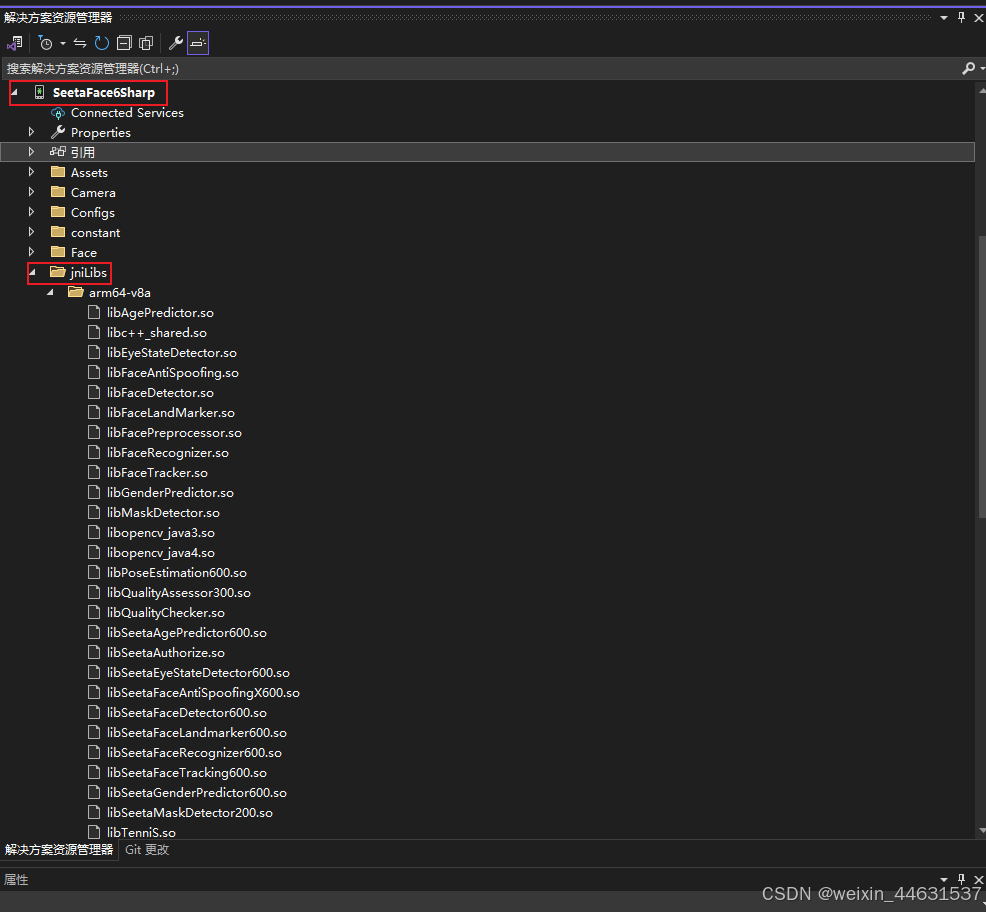
Task: Expand the constant folder
Action: click(31, 232)
